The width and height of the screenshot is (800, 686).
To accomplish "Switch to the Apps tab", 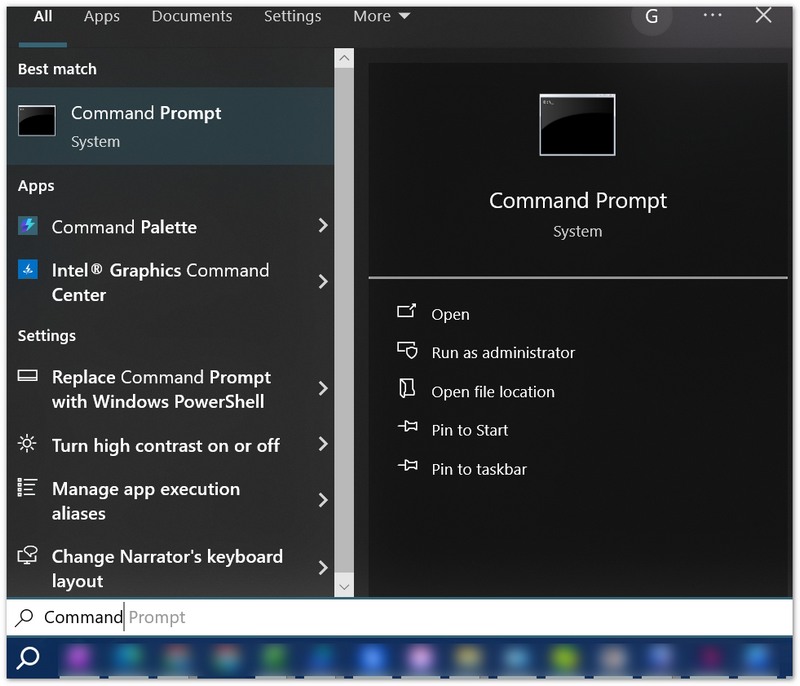I will 102,16.
